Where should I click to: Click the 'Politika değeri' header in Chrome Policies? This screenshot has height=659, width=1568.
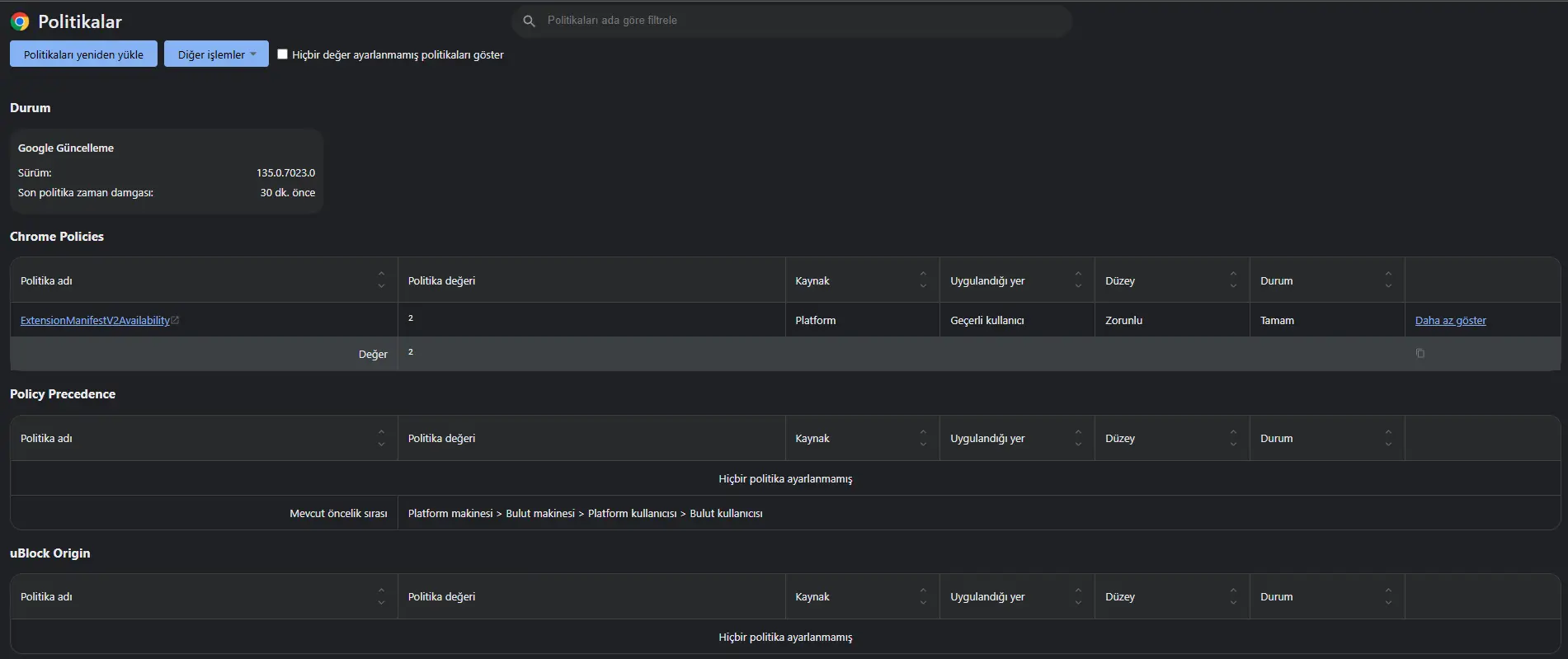pos(441,281)
